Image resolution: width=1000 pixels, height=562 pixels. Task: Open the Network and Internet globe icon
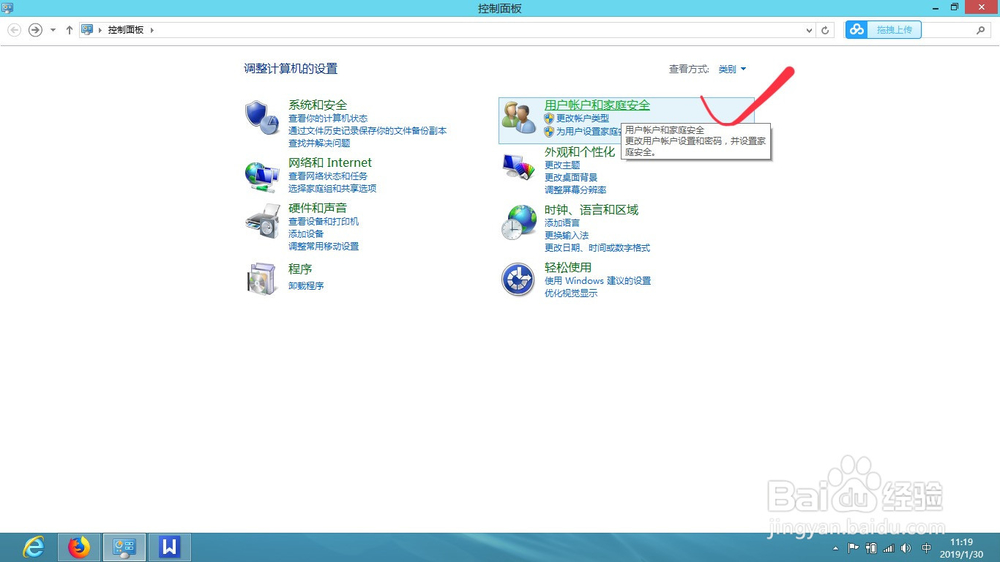(x=261, y=176)
